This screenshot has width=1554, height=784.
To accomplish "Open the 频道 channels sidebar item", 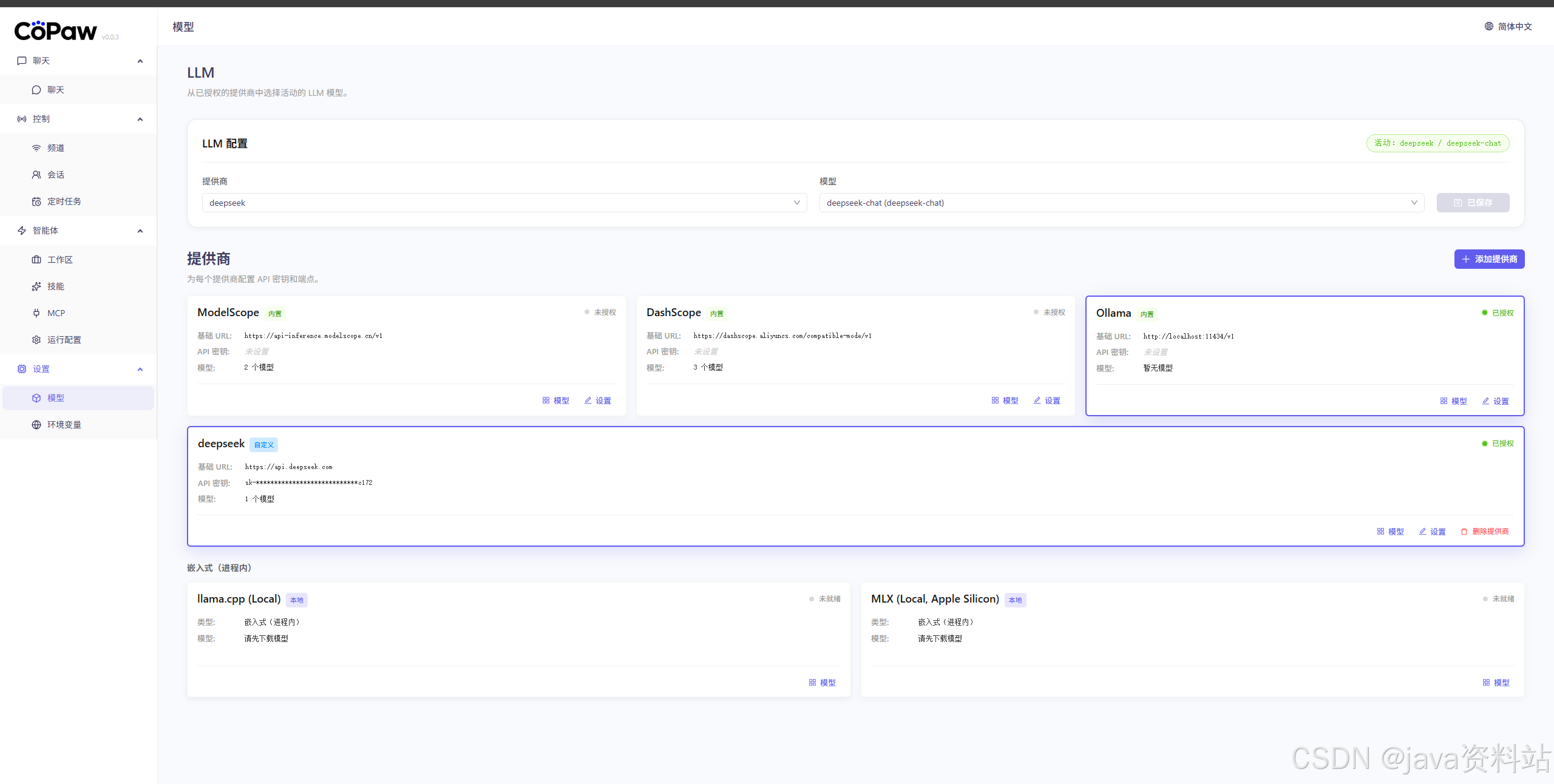I will [x=56, y=148].
